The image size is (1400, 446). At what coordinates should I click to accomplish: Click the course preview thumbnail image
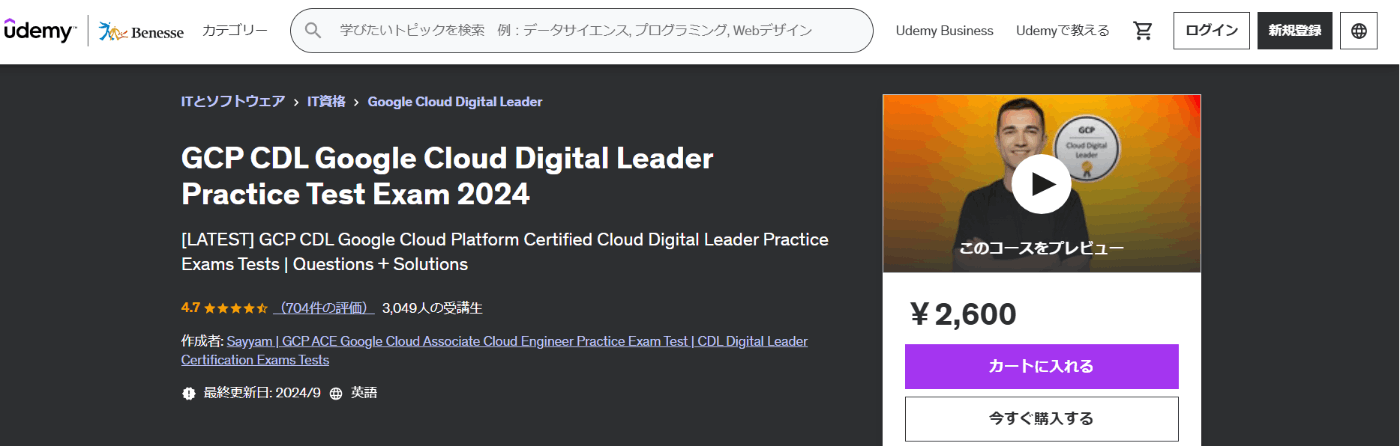[x=1041, y=184]
